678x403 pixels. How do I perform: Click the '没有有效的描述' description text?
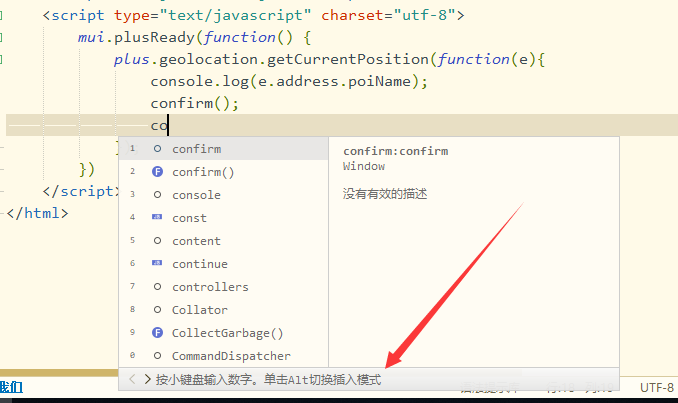[385, 194]
